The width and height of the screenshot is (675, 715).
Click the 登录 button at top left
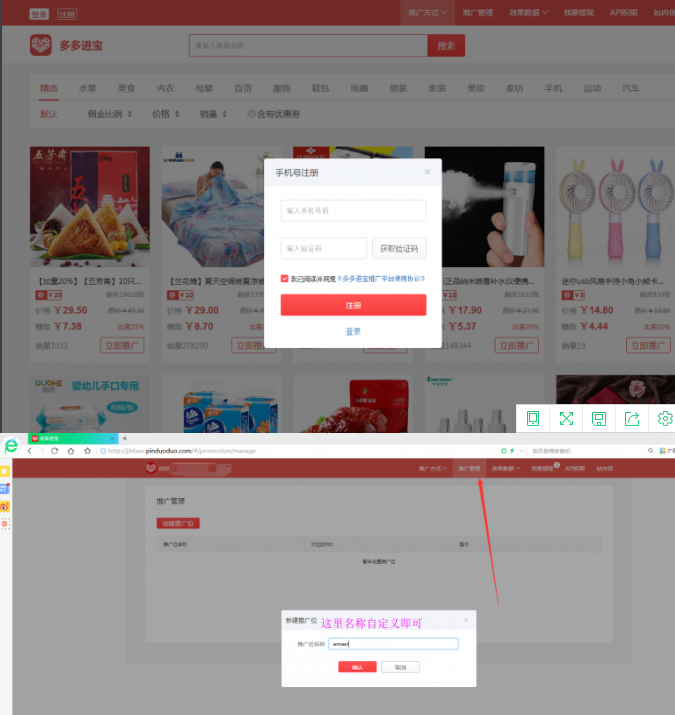(x=39, y=14)
